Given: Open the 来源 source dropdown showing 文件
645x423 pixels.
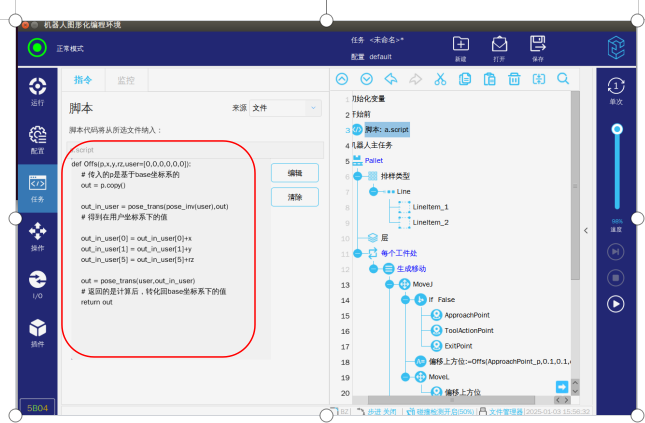Looking at the screenshot, I should click(285, 107).
